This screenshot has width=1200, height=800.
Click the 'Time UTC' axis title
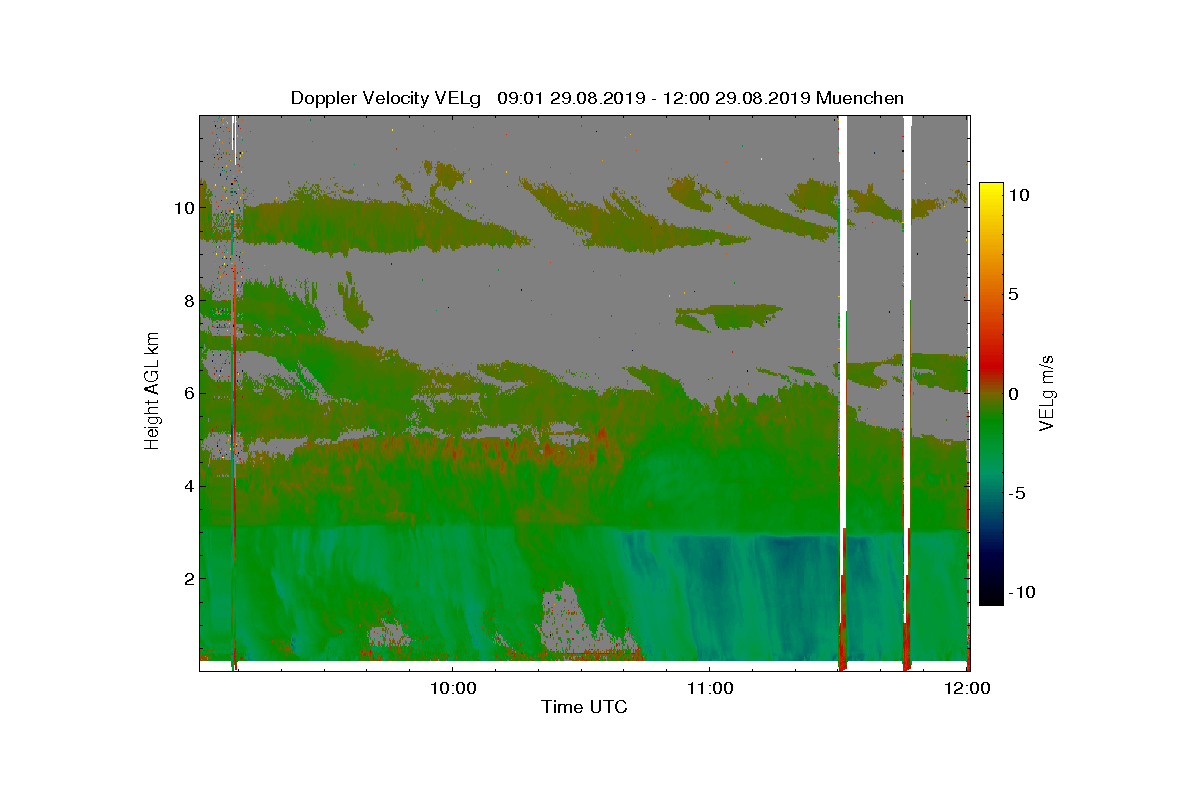click(585, 708)
